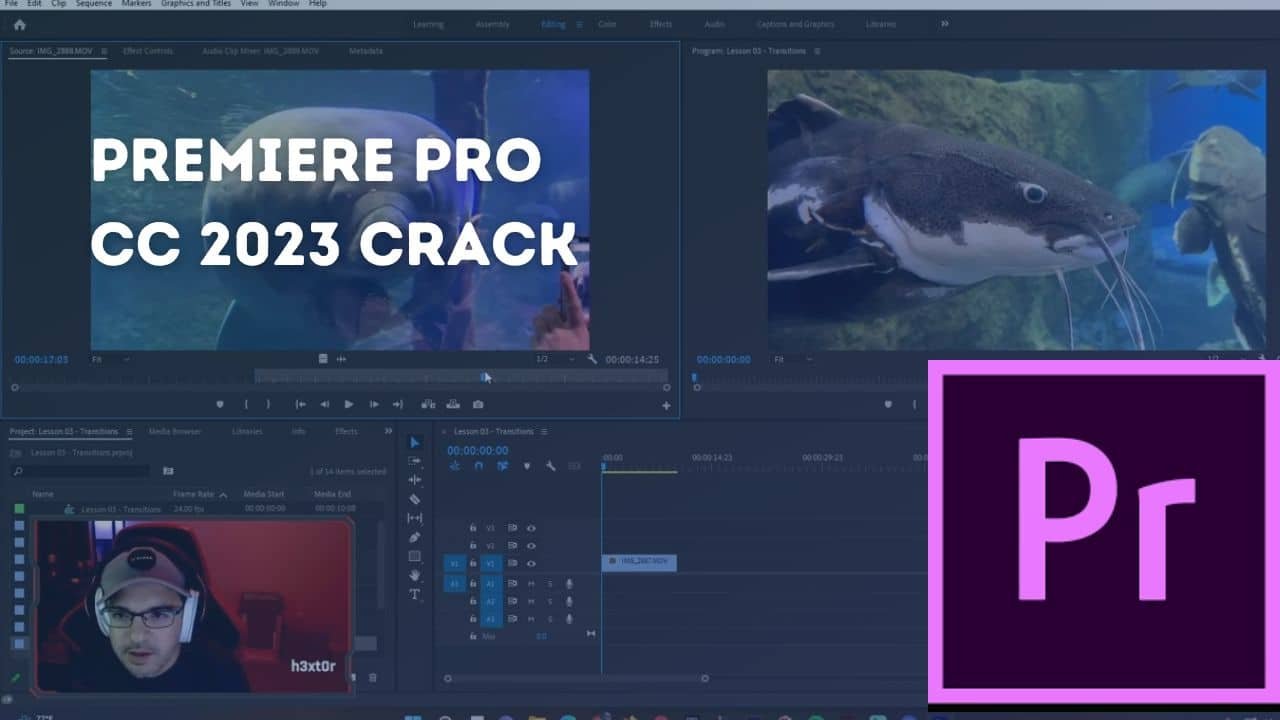Open the Markers menu
Viewport: 1280px width, 720px height.
pyautogui.click(x=136, y=4)
